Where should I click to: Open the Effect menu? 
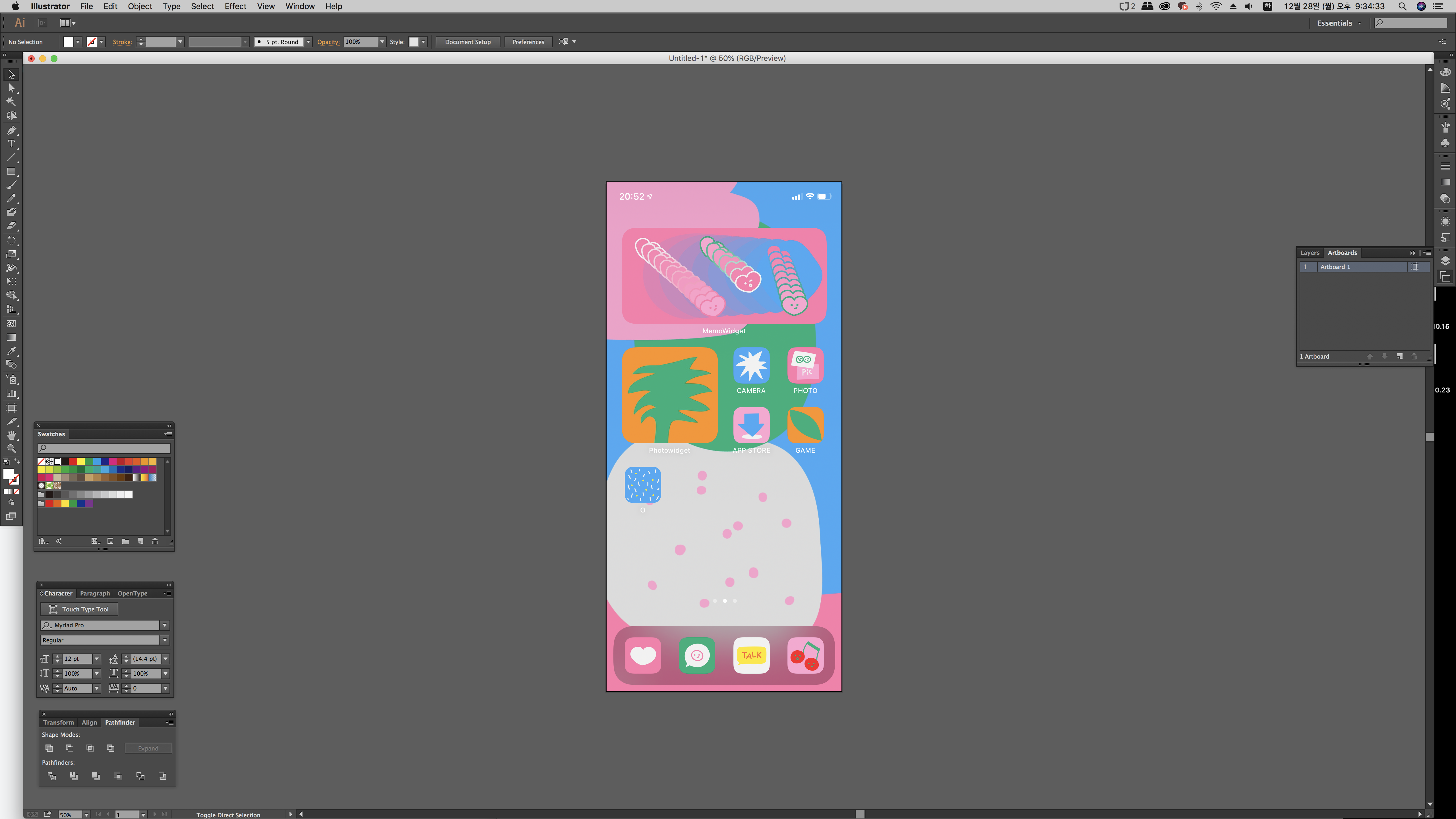235,6
